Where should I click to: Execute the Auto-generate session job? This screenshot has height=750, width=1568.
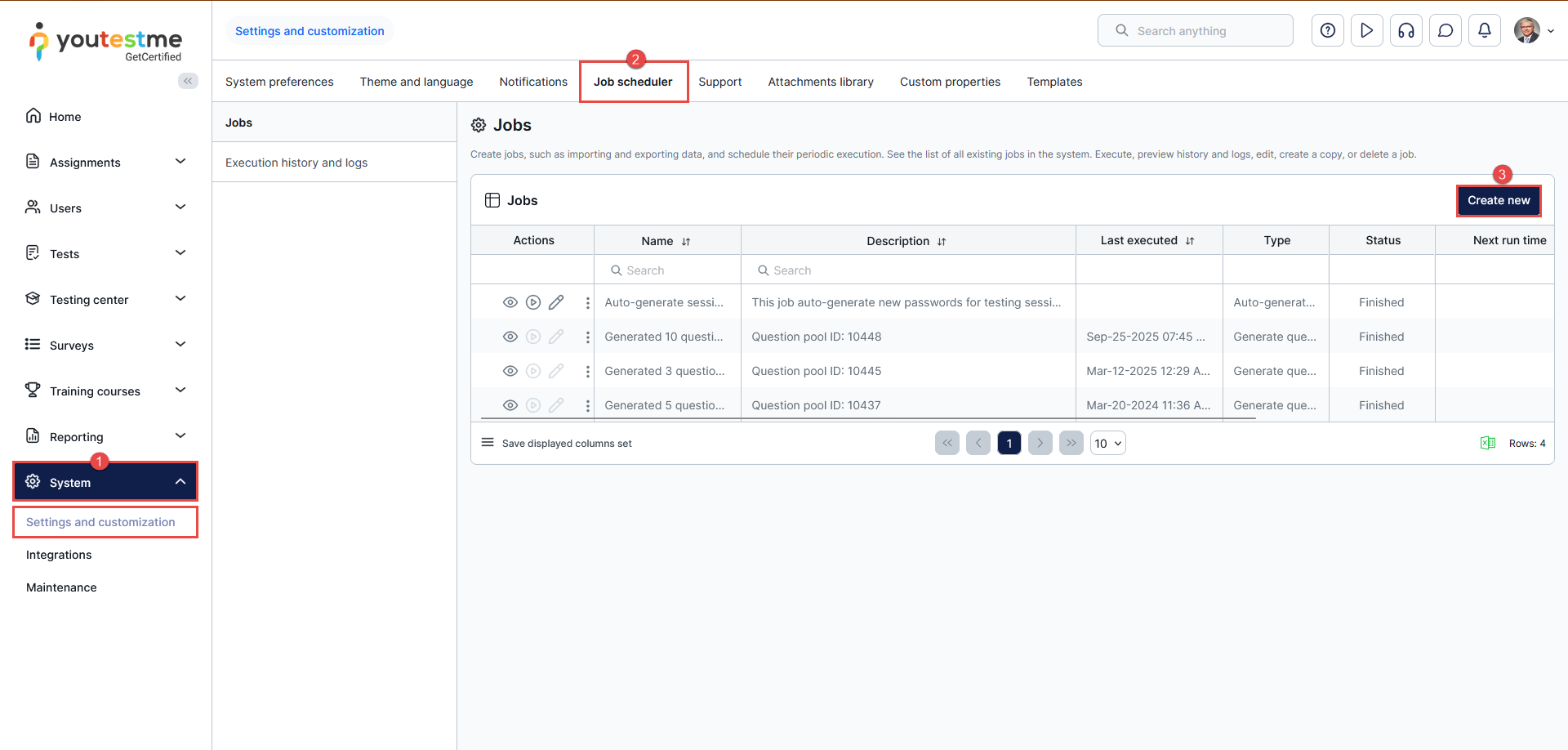pos(533,302)
